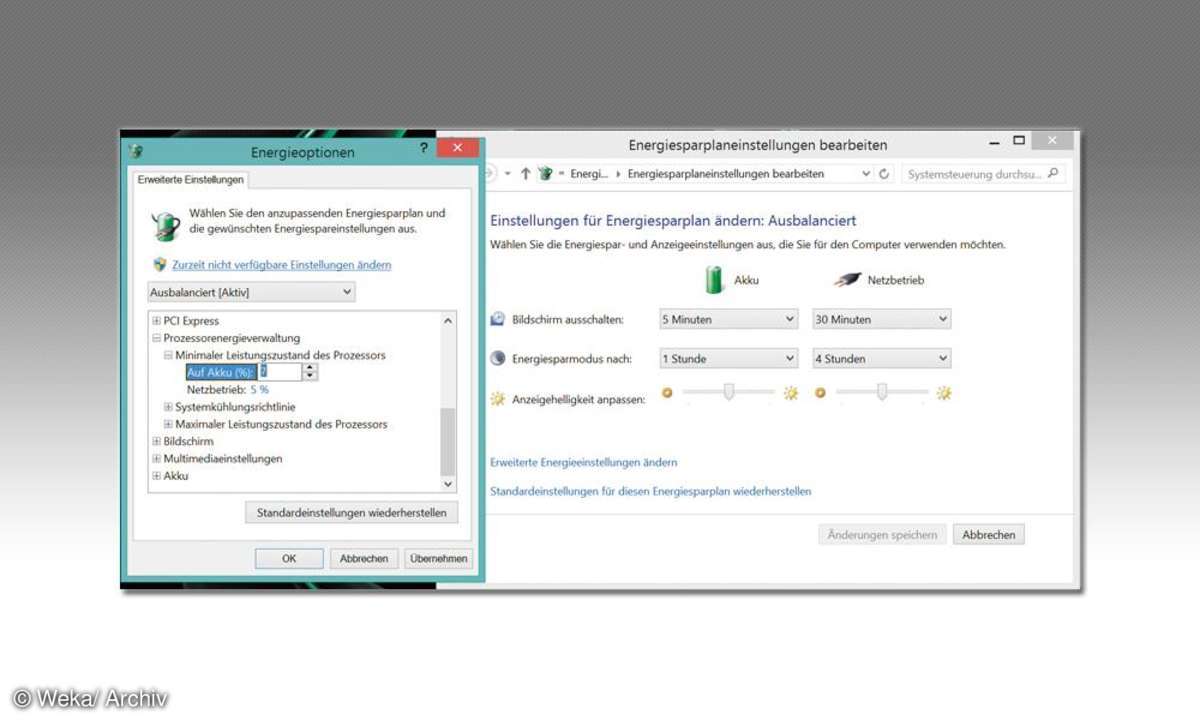Click Zurzeit nicht verfügbare Einstellungen ändern link
This screenshot has height=720, width=1200.
tap(281, 265)
